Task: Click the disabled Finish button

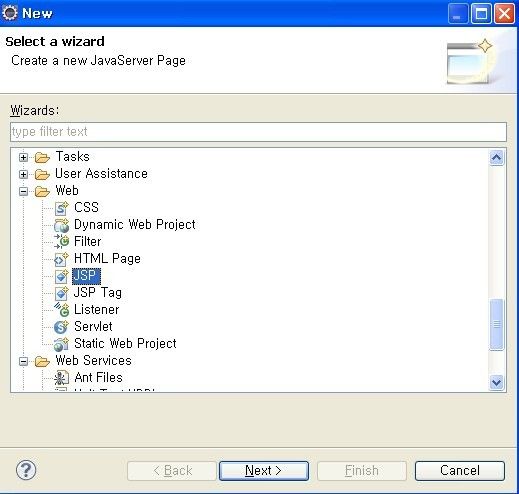Action: coord(362,471)
